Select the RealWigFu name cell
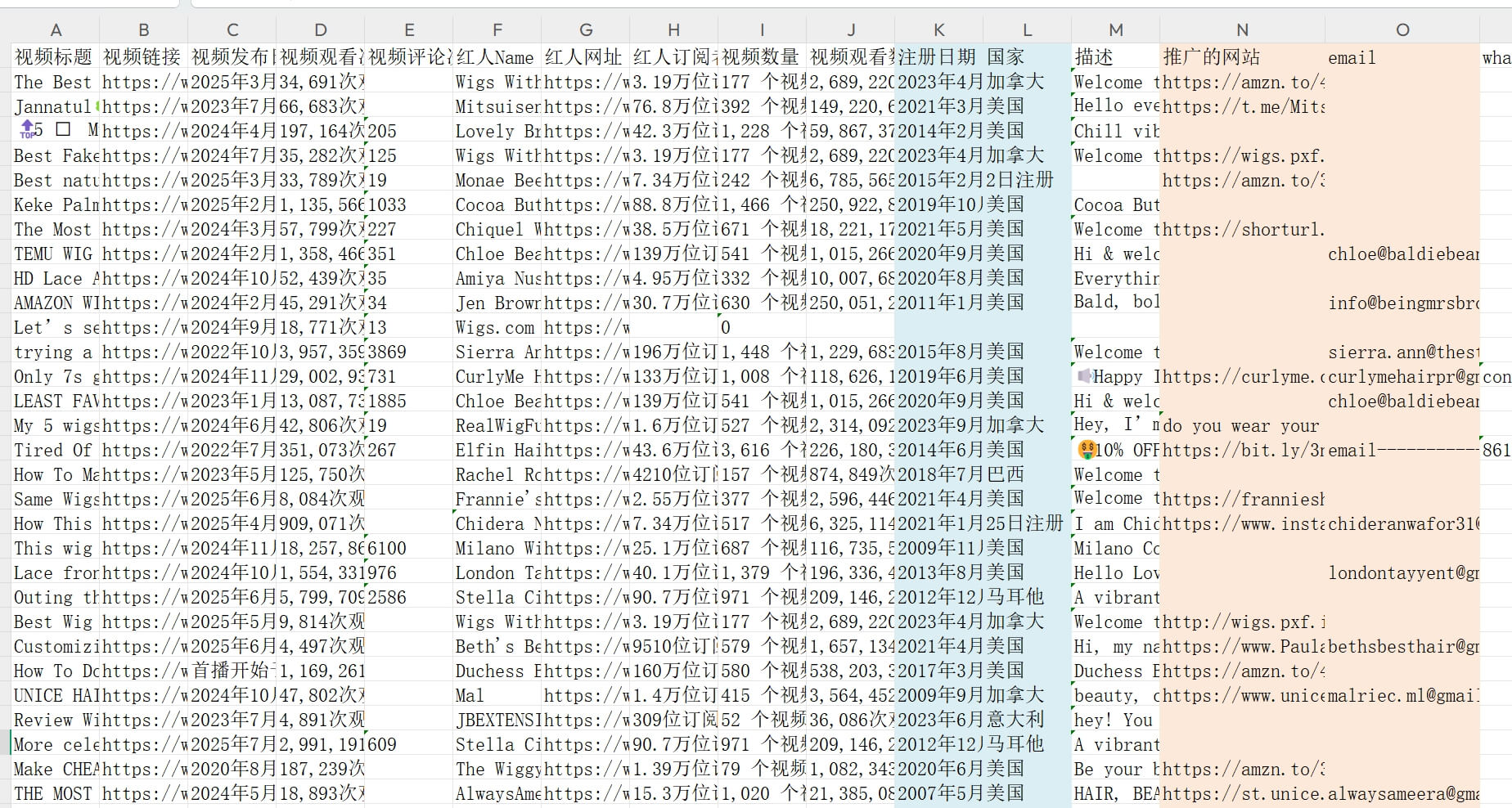The image size is (1512, 808). coord(497,425)
